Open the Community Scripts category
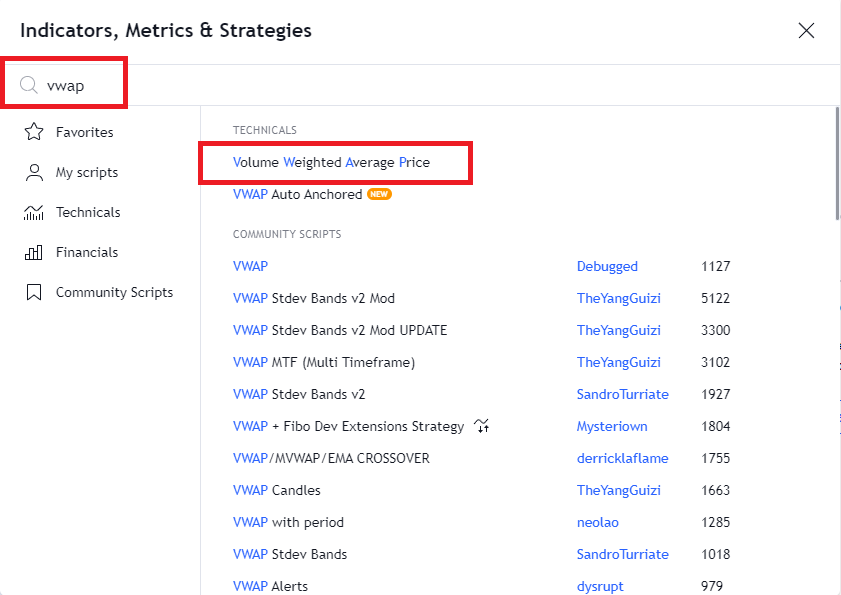841x595 pixels. click(x=114, y=292)
